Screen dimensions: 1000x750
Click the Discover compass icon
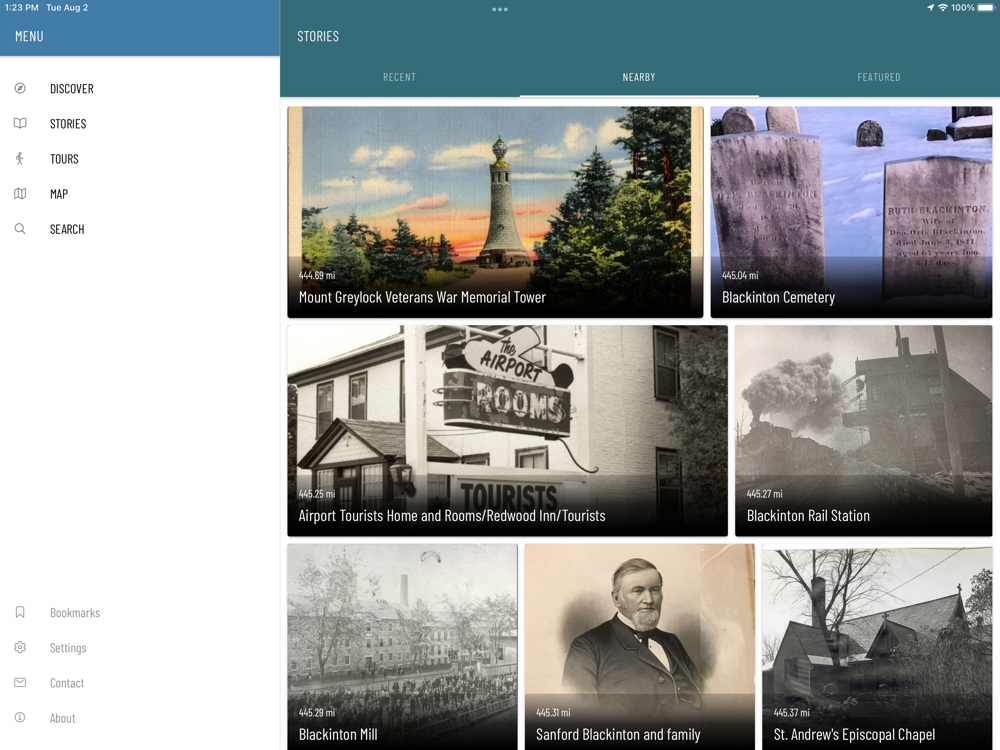tap(20, 89)
